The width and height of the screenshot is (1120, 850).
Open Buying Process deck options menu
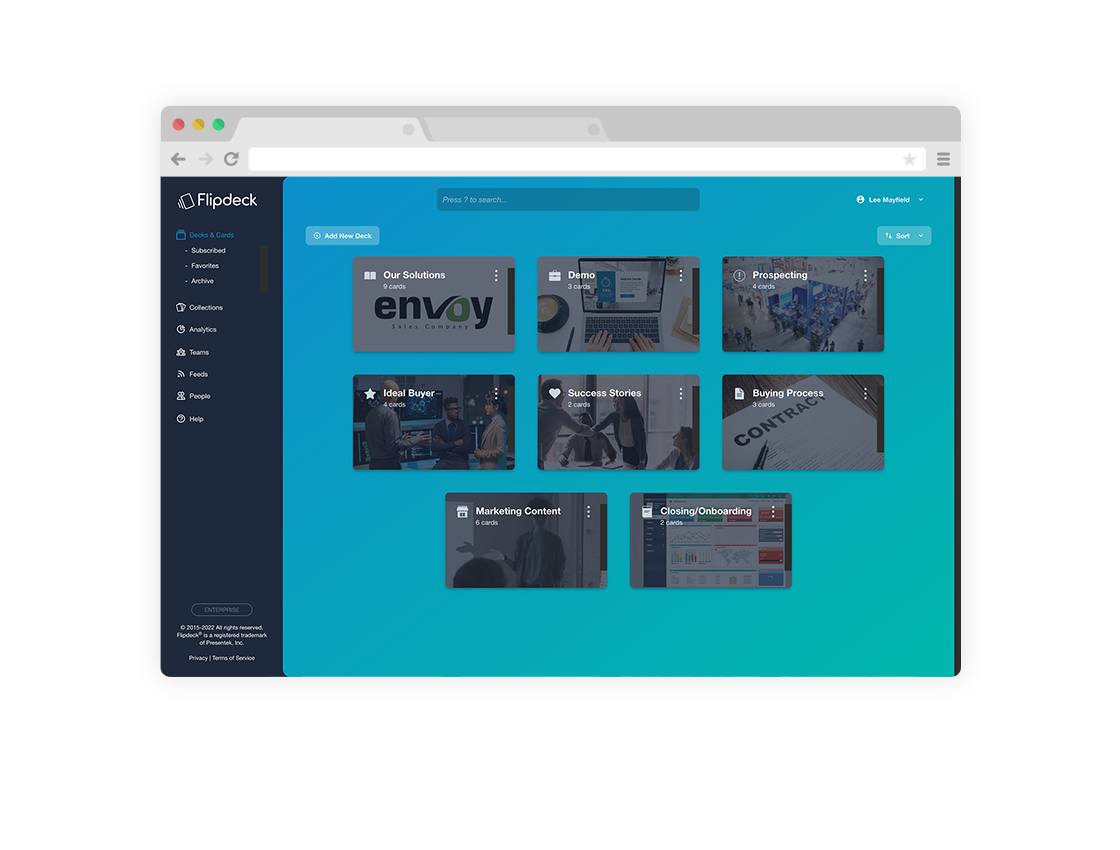[865, 394]
